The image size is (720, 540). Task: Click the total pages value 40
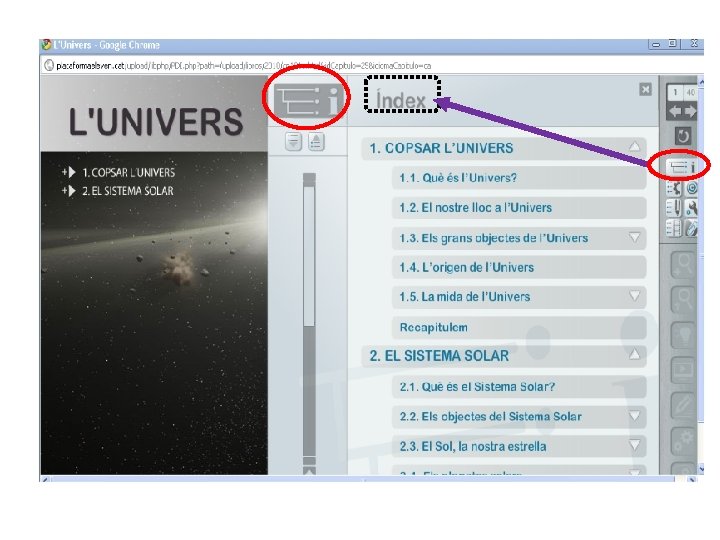[x=690, y=92]
